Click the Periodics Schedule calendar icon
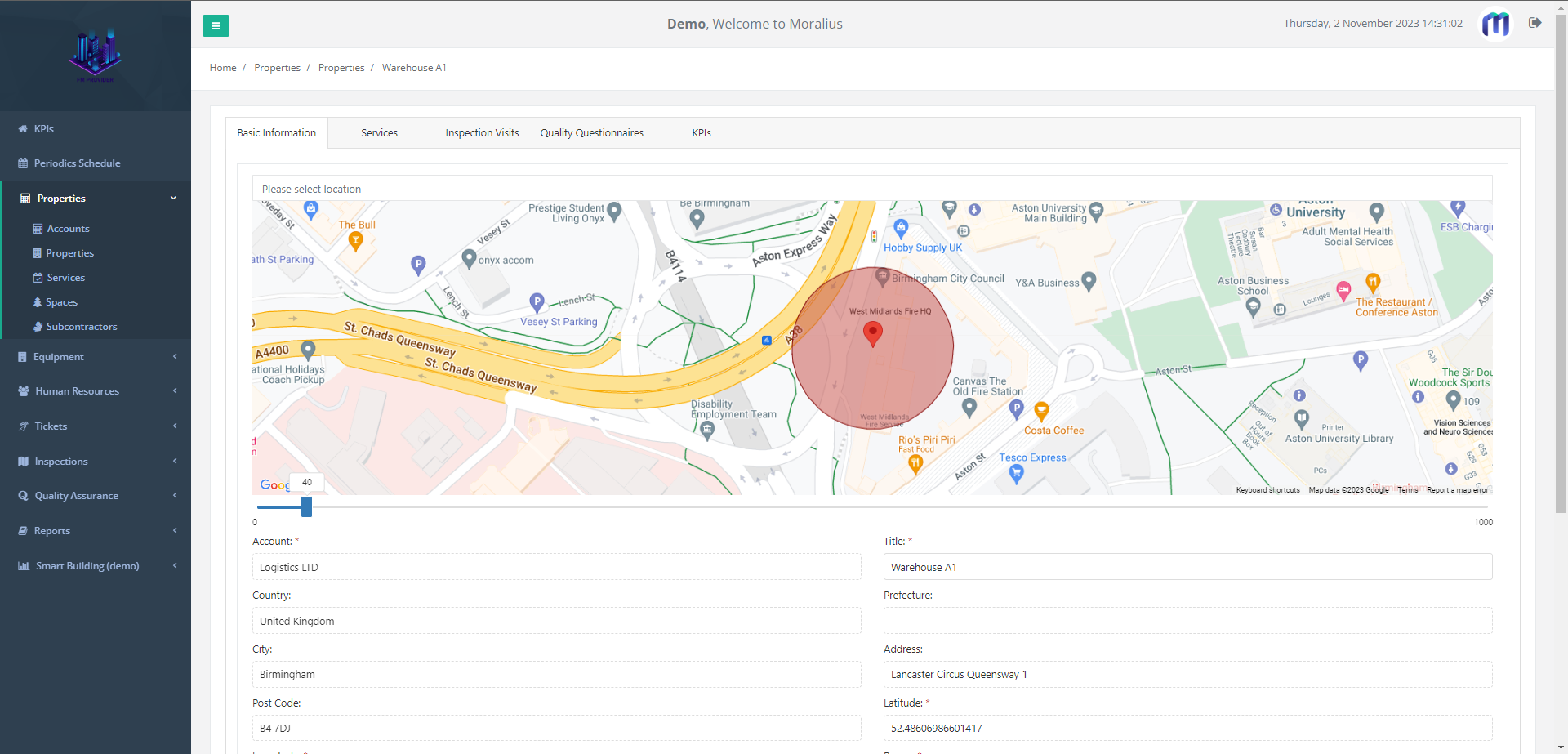 click(x=23, y=163)
